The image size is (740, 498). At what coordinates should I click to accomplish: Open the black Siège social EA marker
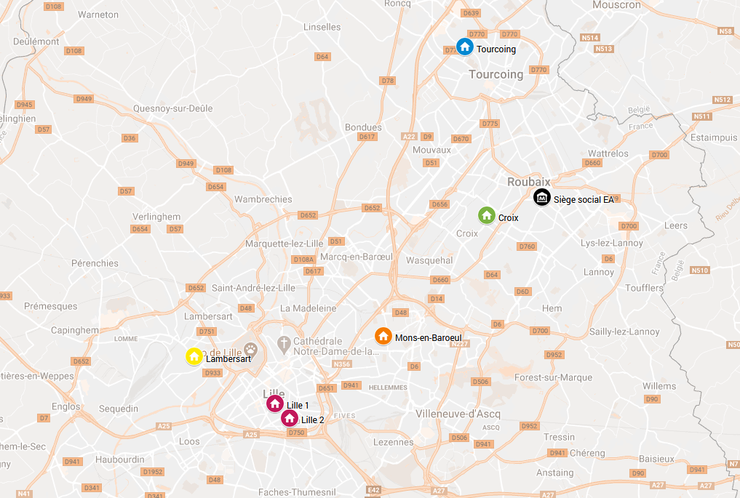(x=542, y=197)
